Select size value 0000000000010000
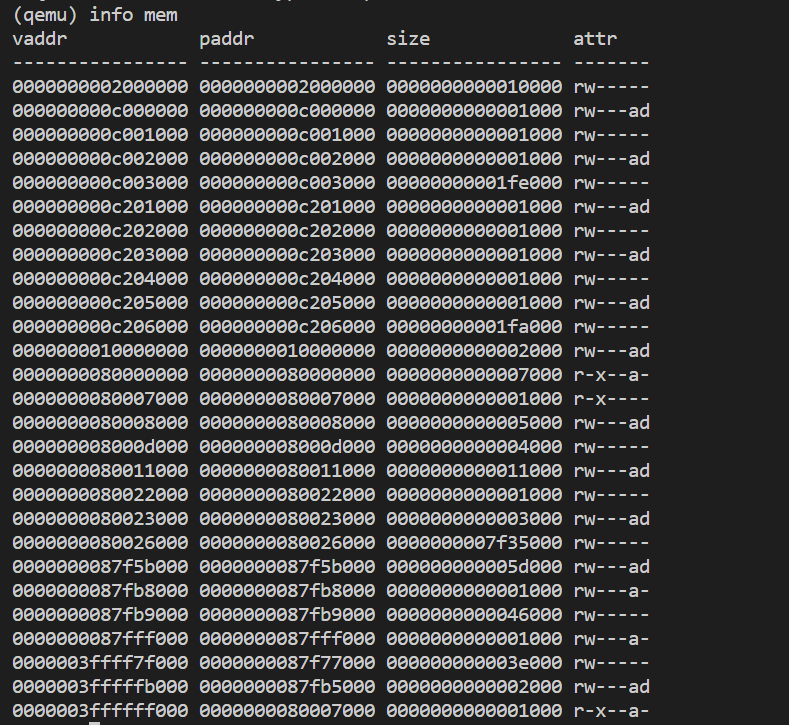 (x=474, y=87)
